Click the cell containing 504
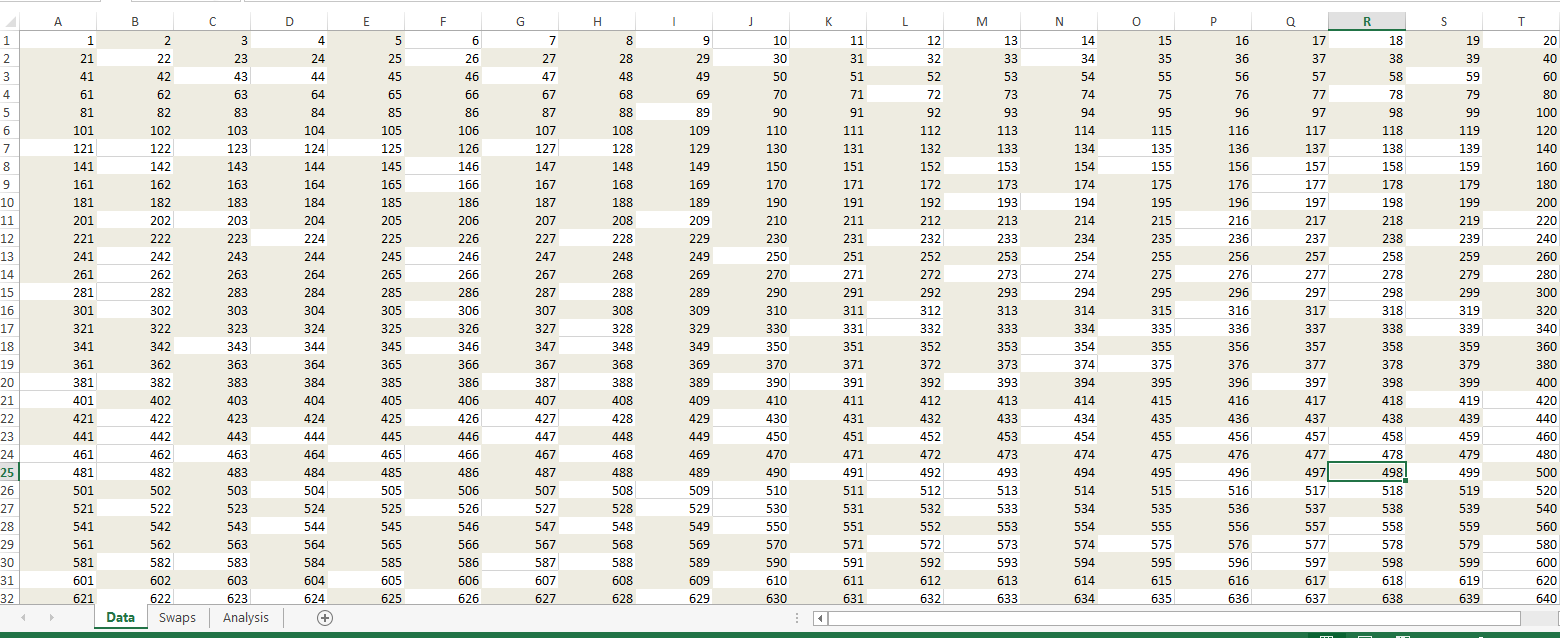This screenshot has height=638, width=1560. point(289,490)
